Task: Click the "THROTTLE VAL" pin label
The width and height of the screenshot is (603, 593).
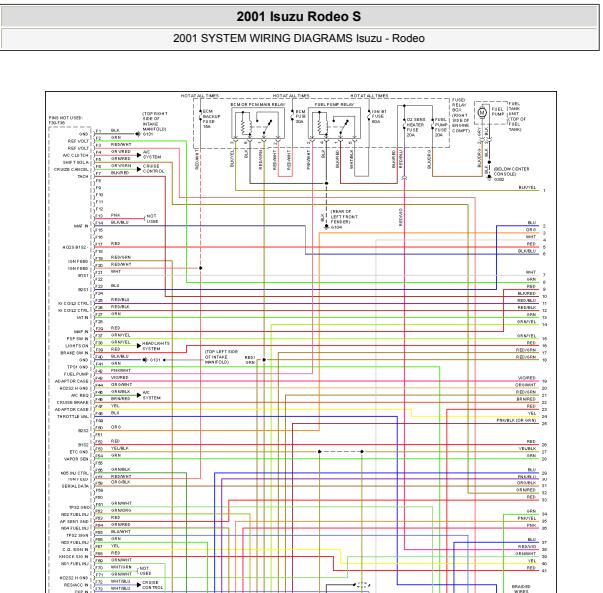Action: coord(73,416)
